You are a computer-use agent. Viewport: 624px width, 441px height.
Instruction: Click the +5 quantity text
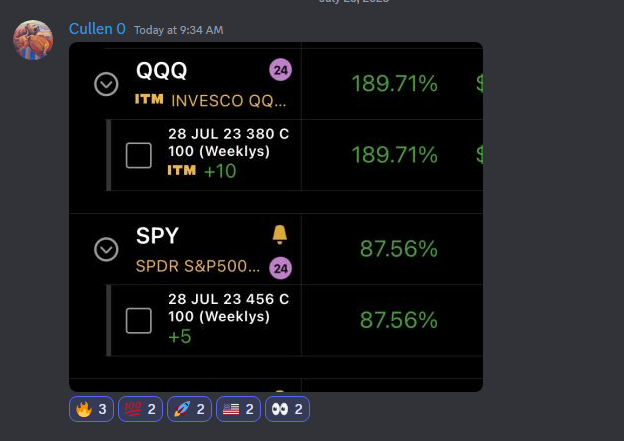(179, 336)
